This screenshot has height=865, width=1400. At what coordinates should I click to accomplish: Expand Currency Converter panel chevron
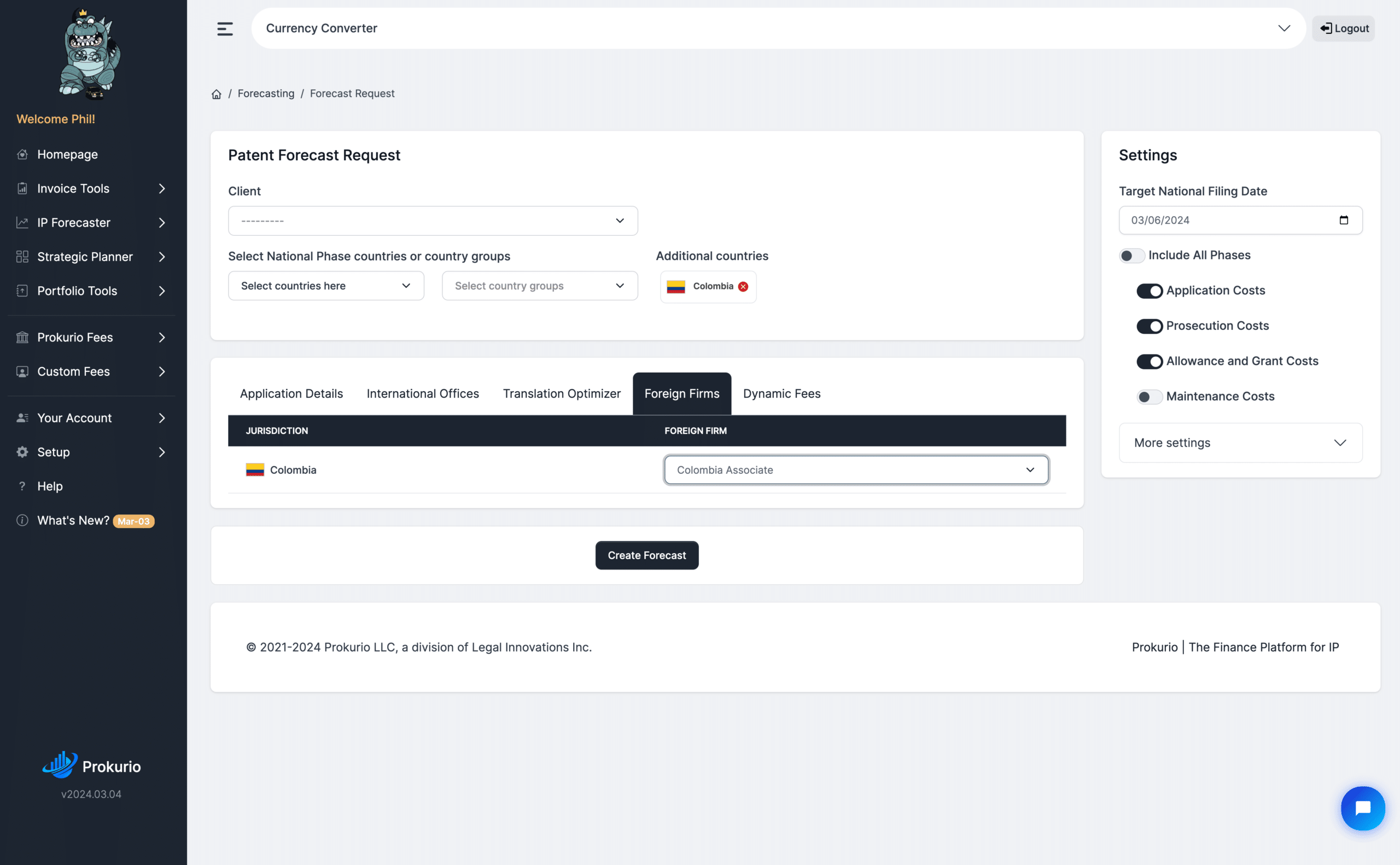[x=1284, y=28]
